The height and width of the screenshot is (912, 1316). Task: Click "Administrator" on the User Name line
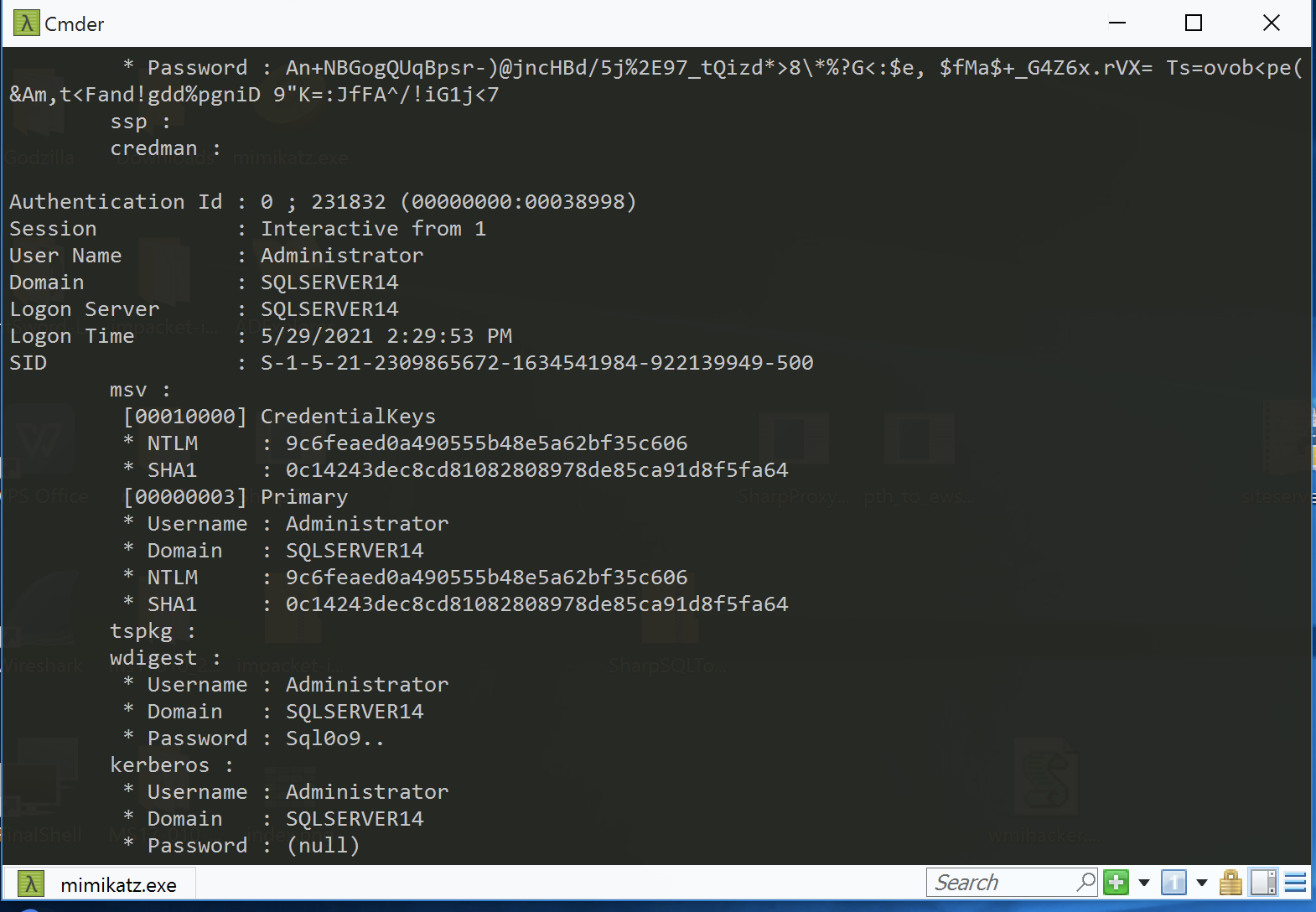coord(342,256)
